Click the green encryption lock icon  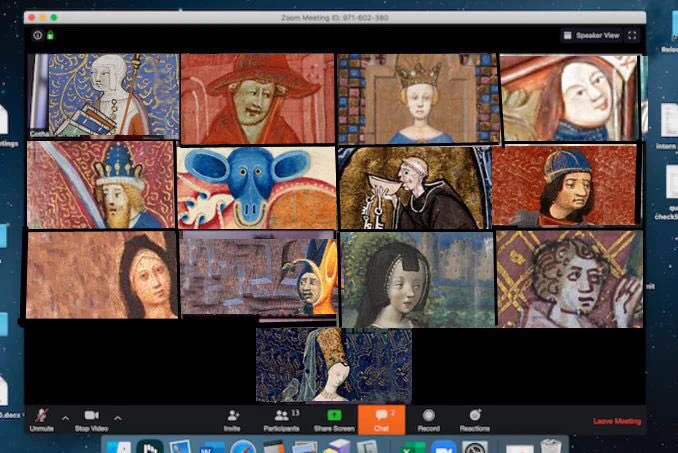pyautogui.click(x=50, y=35)
